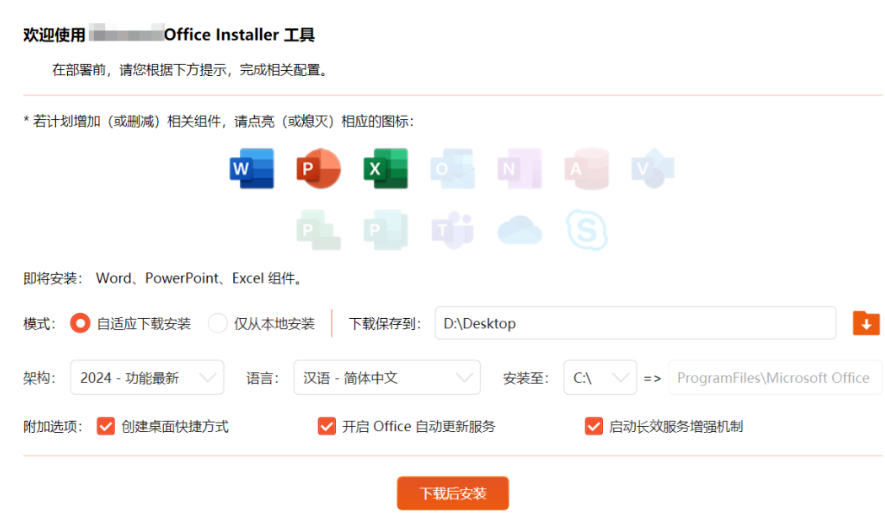Select 仅从本地安装 mode radio button
This screenshot has height=519, width=885.
(217, 323)
